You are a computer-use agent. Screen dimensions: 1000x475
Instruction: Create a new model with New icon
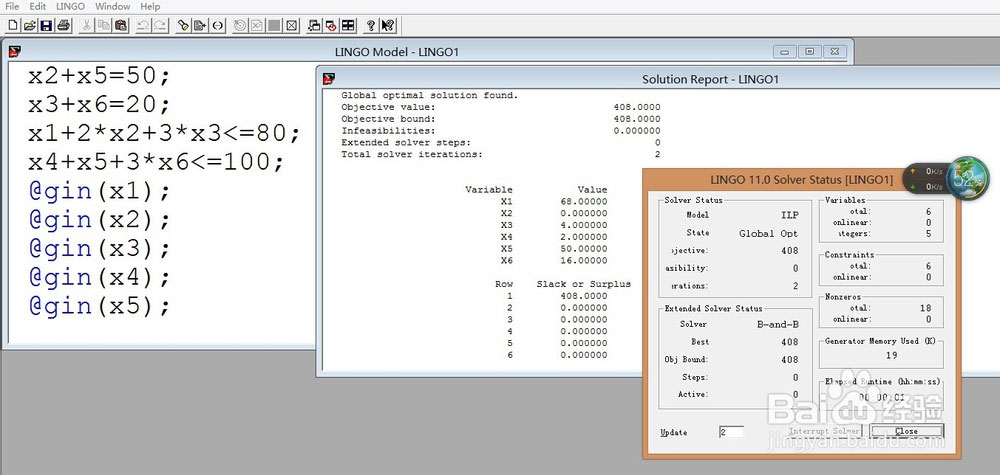coord(13,26)
